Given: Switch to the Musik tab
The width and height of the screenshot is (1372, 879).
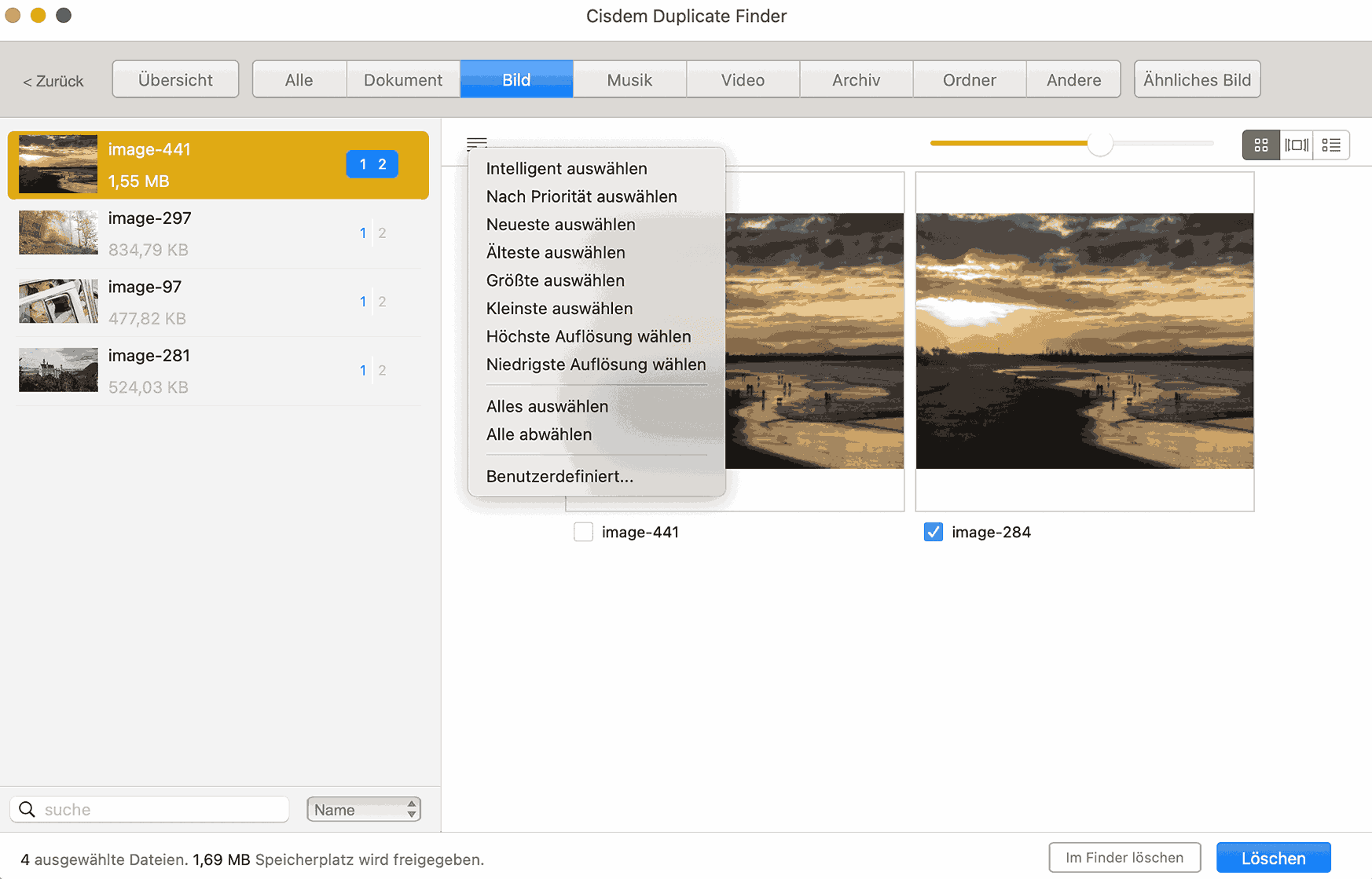Looking at the screenshot, I should [629, 79].
